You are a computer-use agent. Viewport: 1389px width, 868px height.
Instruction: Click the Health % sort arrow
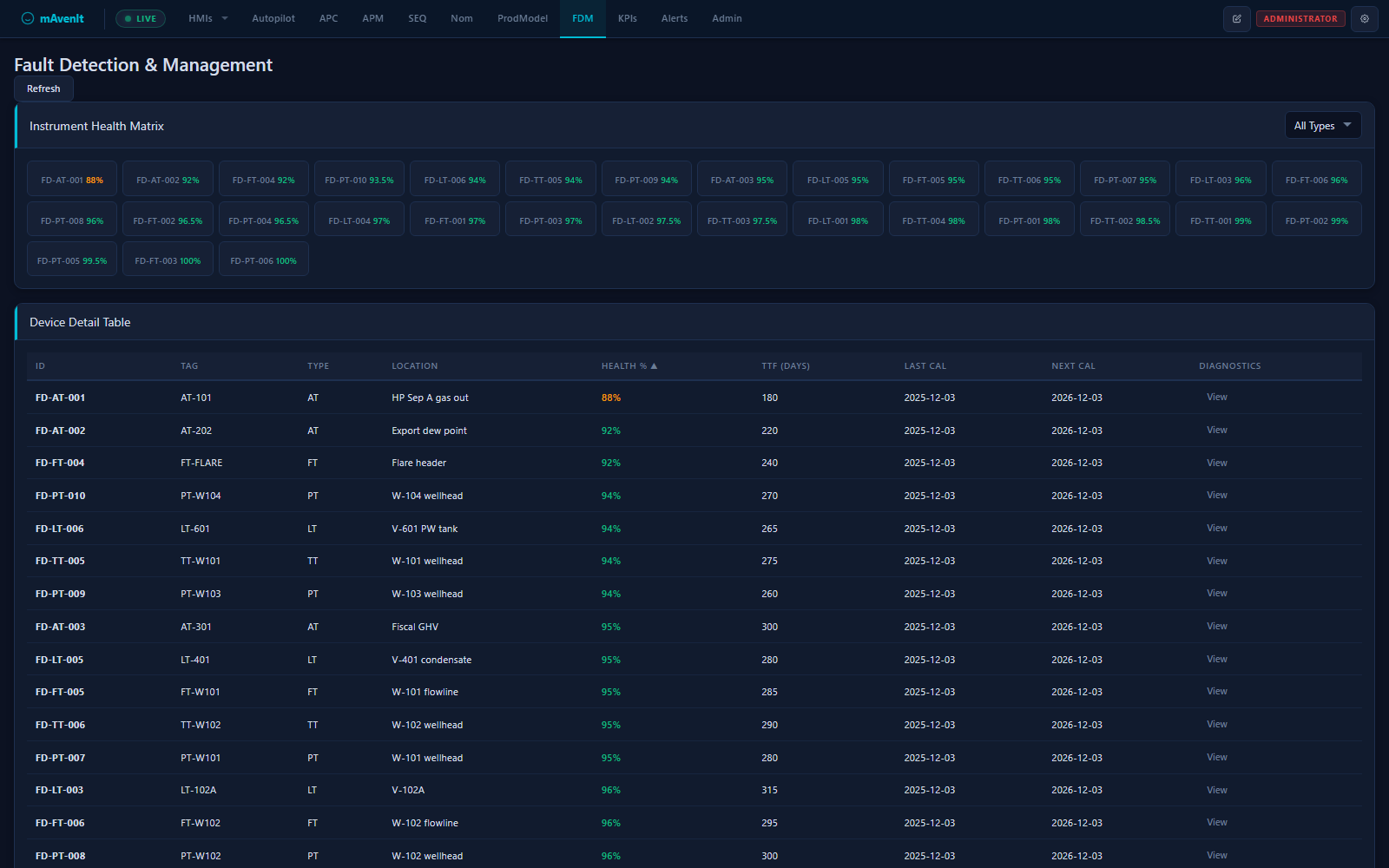point(654,366)
